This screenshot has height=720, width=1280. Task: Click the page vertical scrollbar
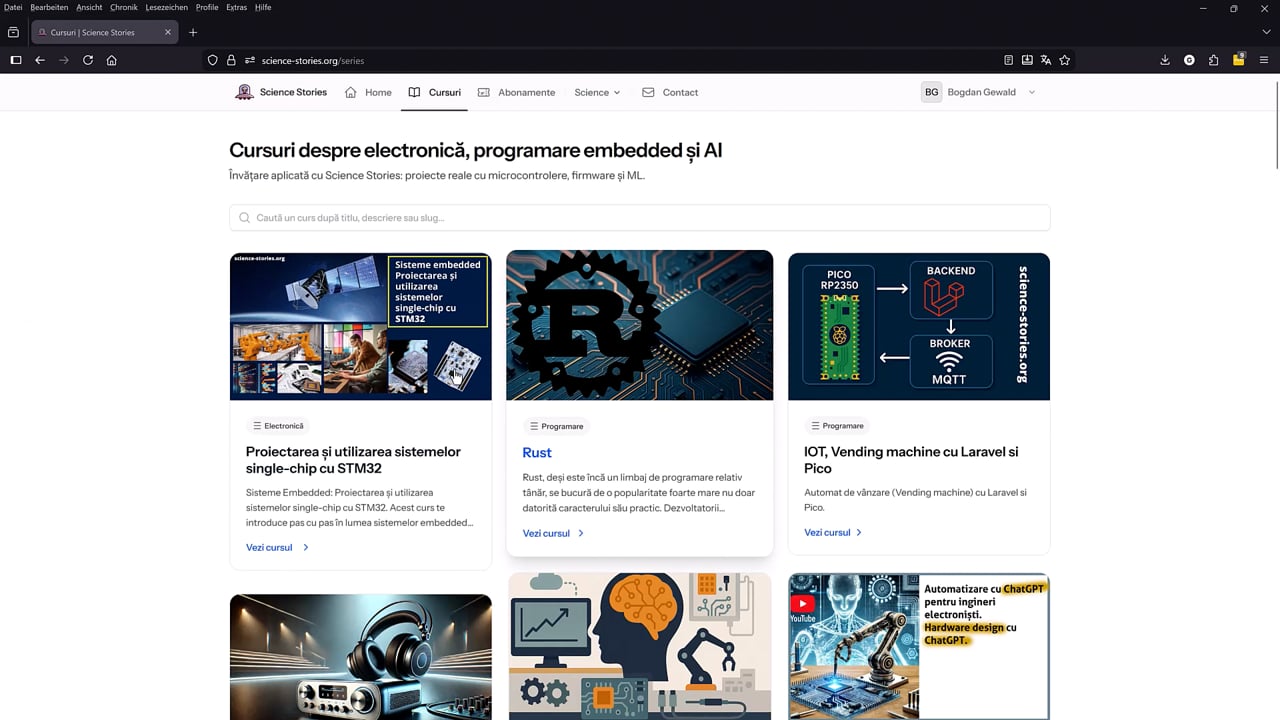point(1275,125)
